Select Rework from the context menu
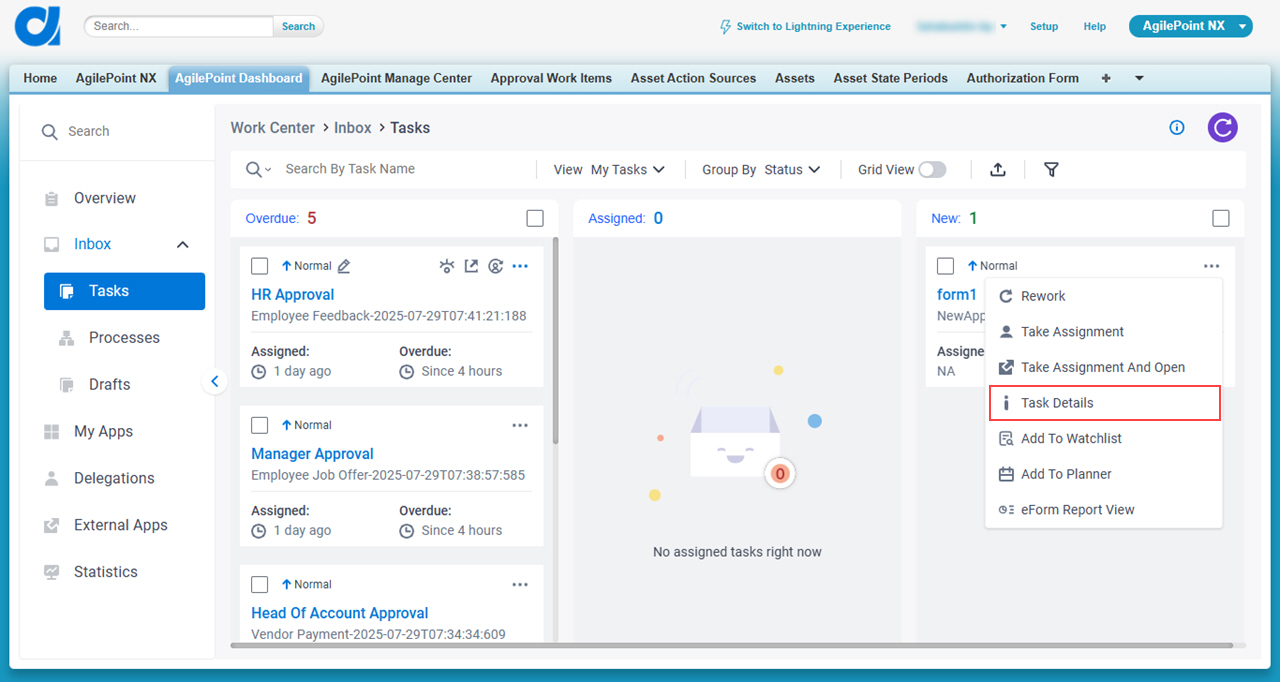Screen dimensions: 1280x682 (x=1103, y=296)
